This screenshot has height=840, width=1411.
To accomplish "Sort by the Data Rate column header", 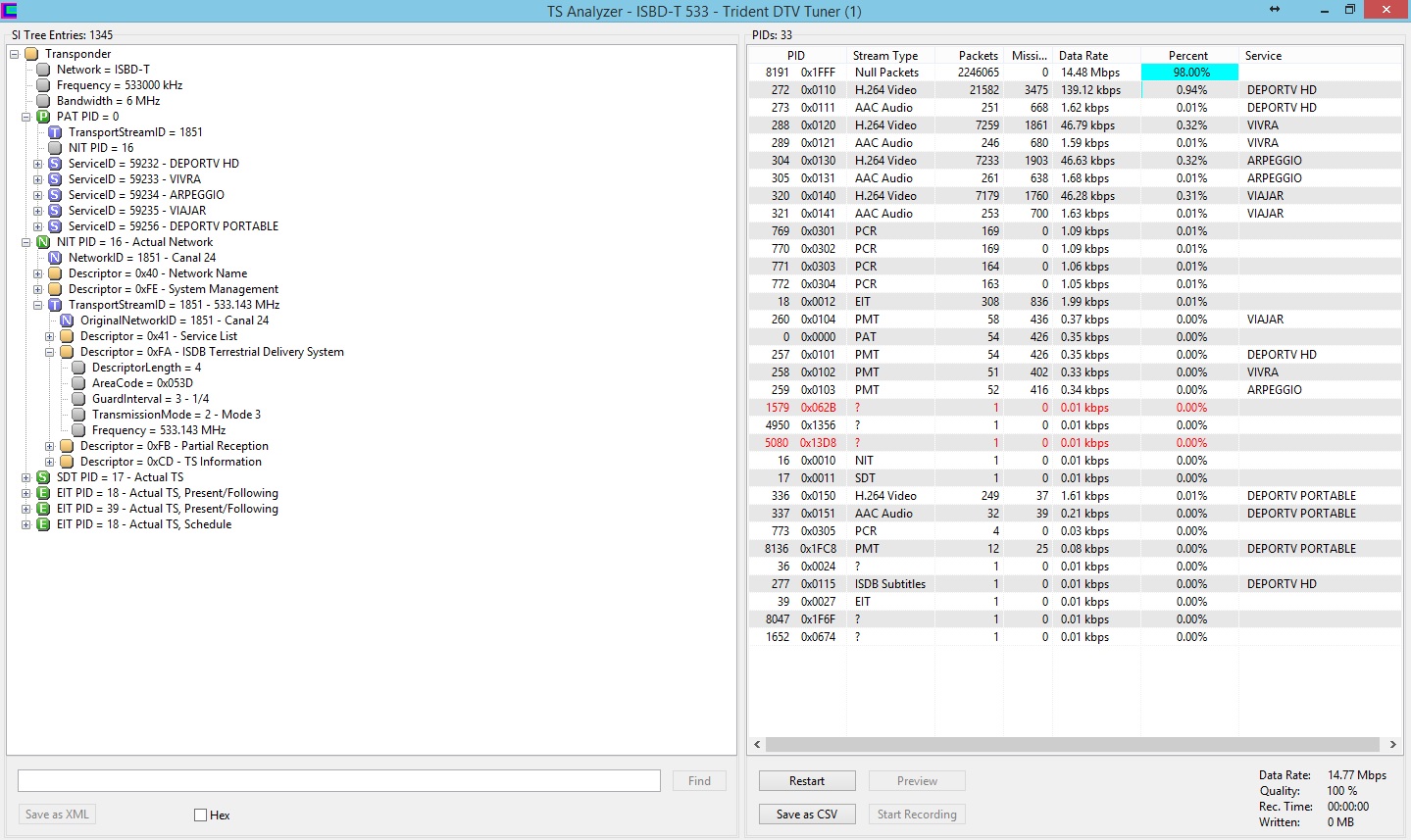I will (1083, 56).
